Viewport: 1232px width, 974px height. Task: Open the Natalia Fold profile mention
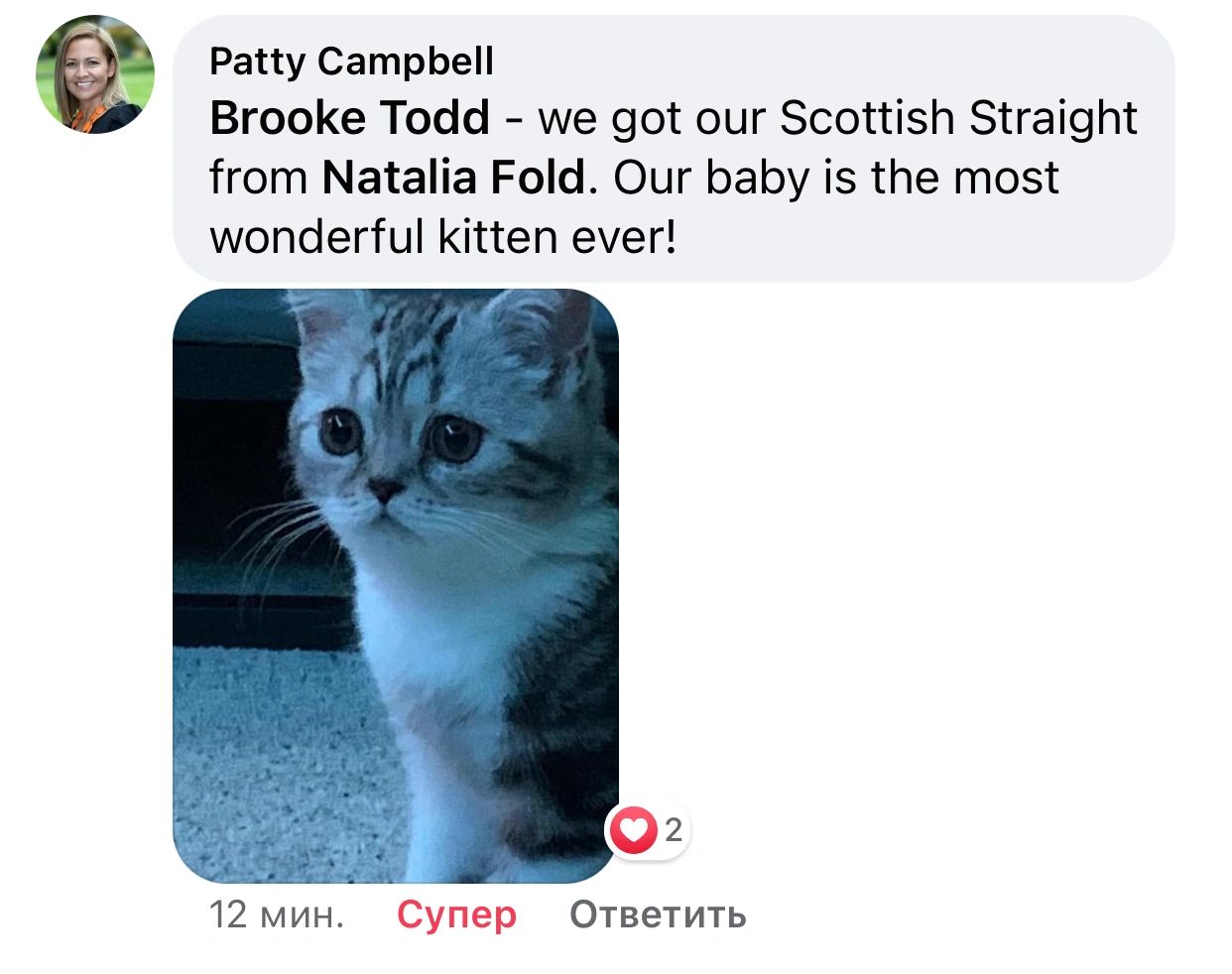[453, 178]
